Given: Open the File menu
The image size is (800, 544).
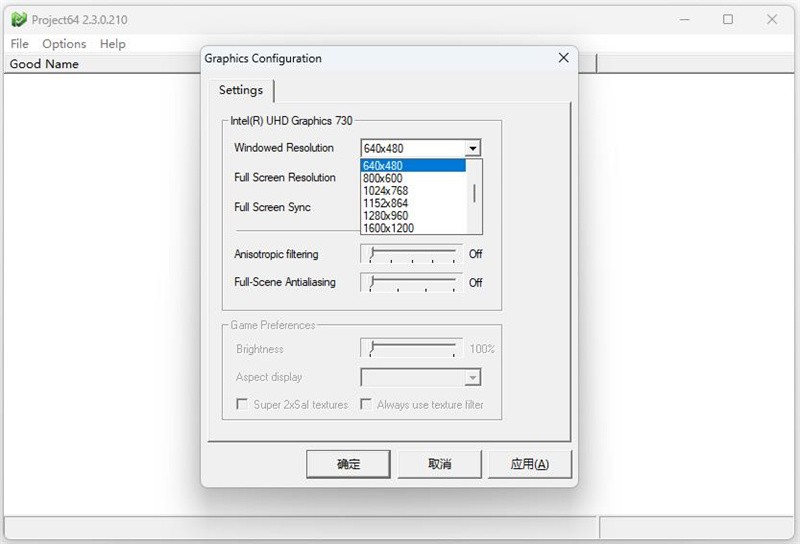Looking at the screenshot, I should (x=19, y=44).
